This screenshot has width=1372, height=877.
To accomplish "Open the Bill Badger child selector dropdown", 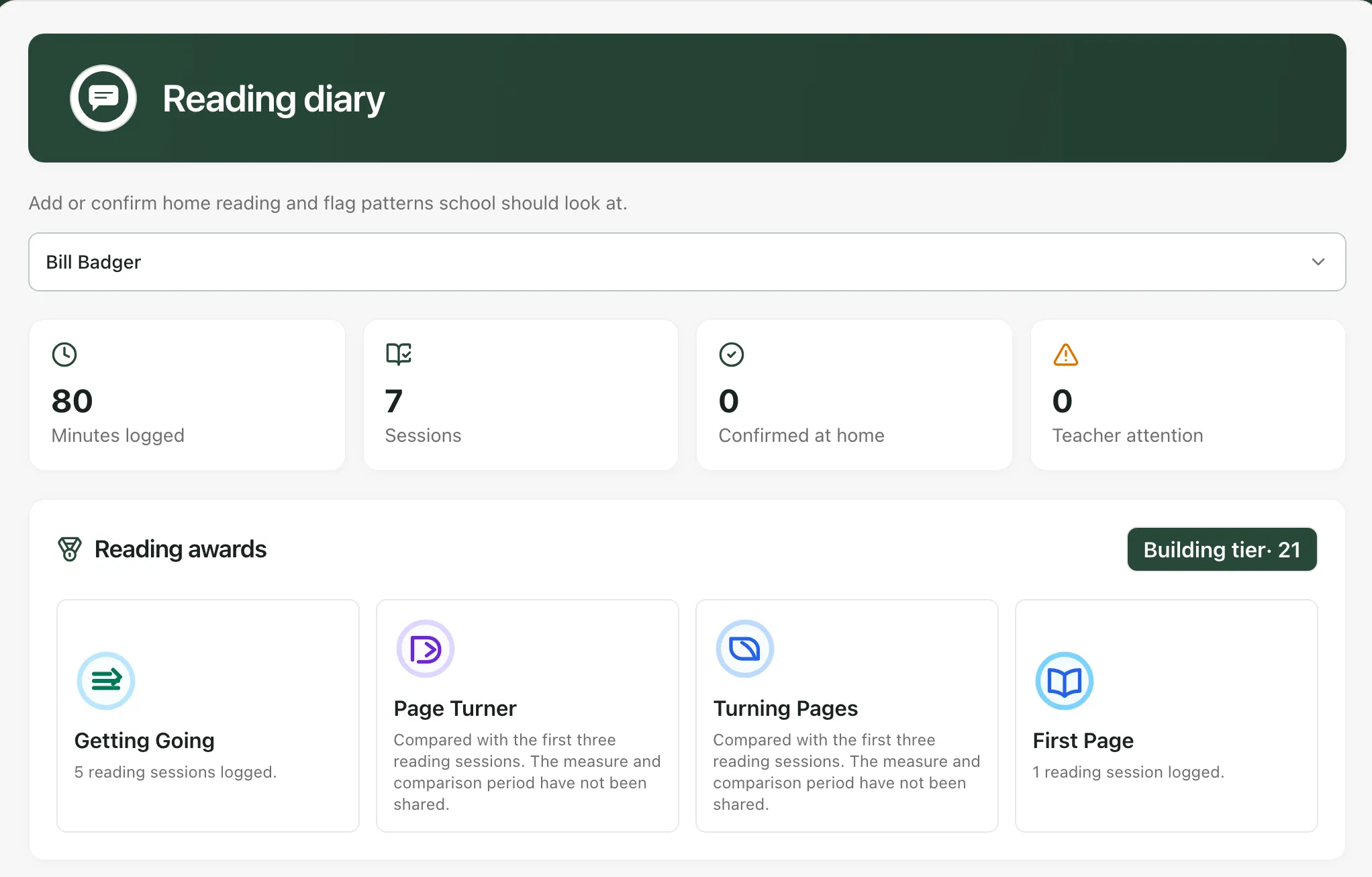I will click(x=687, y=262).
